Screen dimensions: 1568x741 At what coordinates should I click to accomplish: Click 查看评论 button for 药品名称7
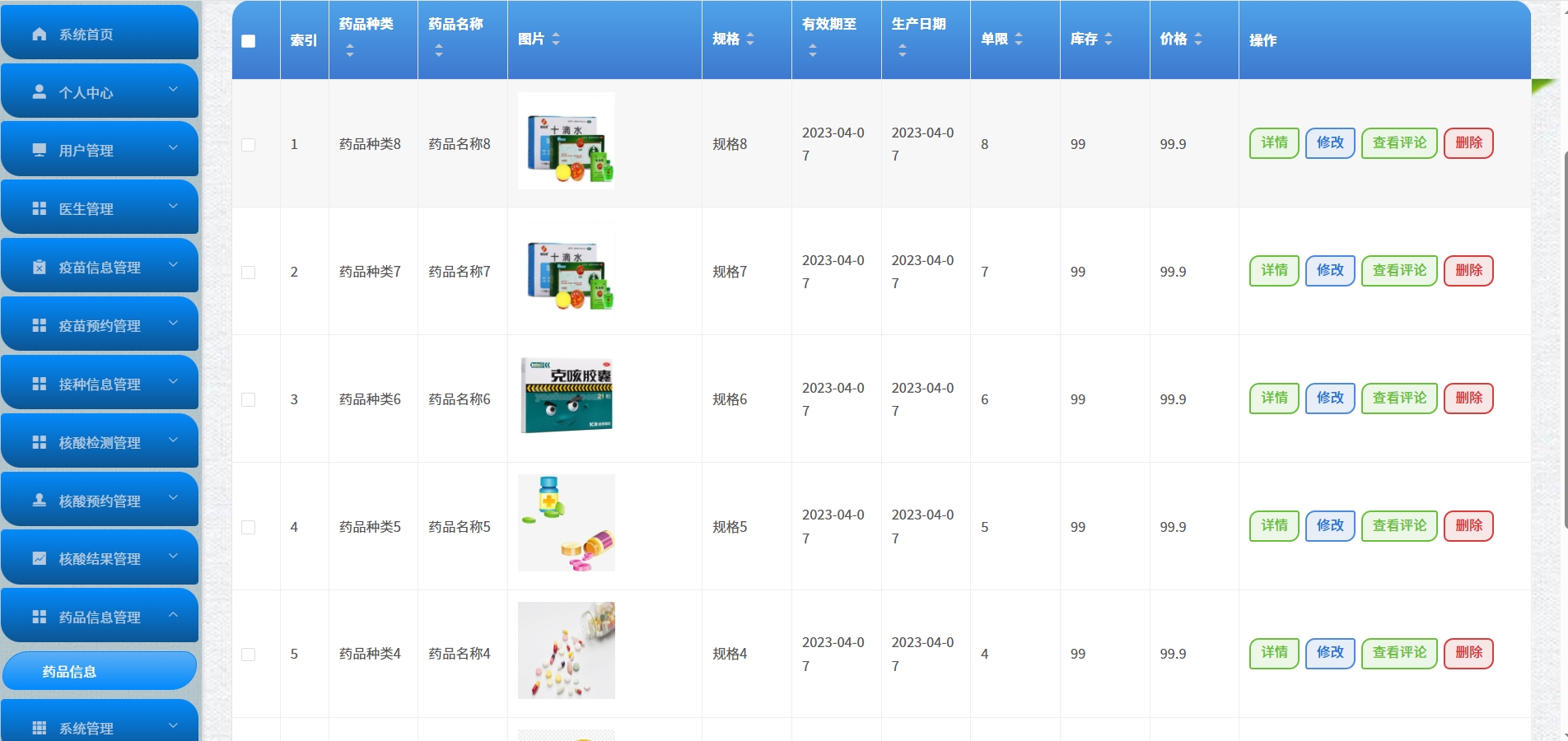(x=1399, y=271)
